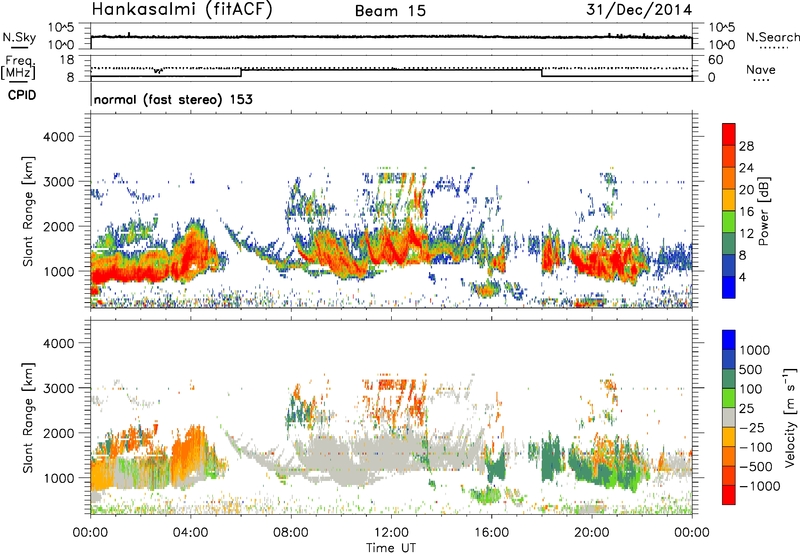The width and height of the screenshot is (800, 554).
Task: Click the 'CPID' label
Action: click(x=22, y=95)
